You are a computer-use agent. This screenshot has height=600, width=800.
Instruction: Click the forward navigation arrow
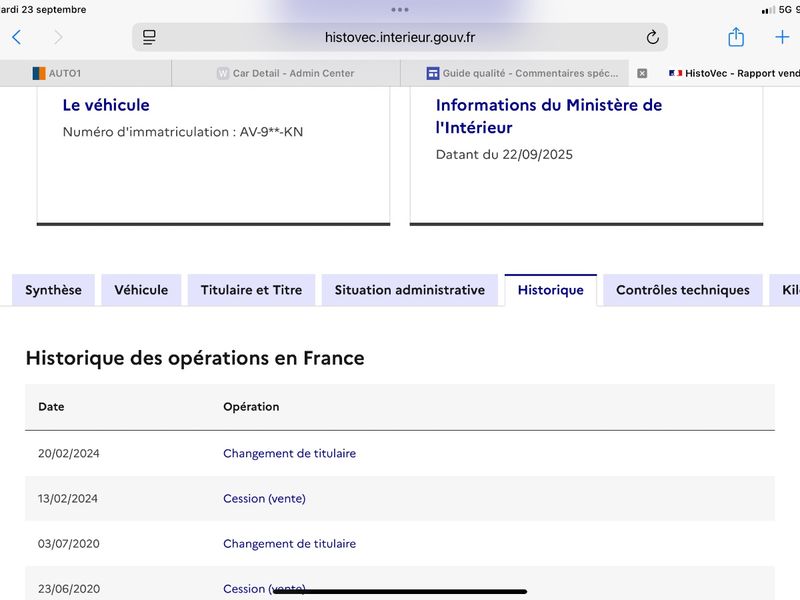[x=58, y=37]
